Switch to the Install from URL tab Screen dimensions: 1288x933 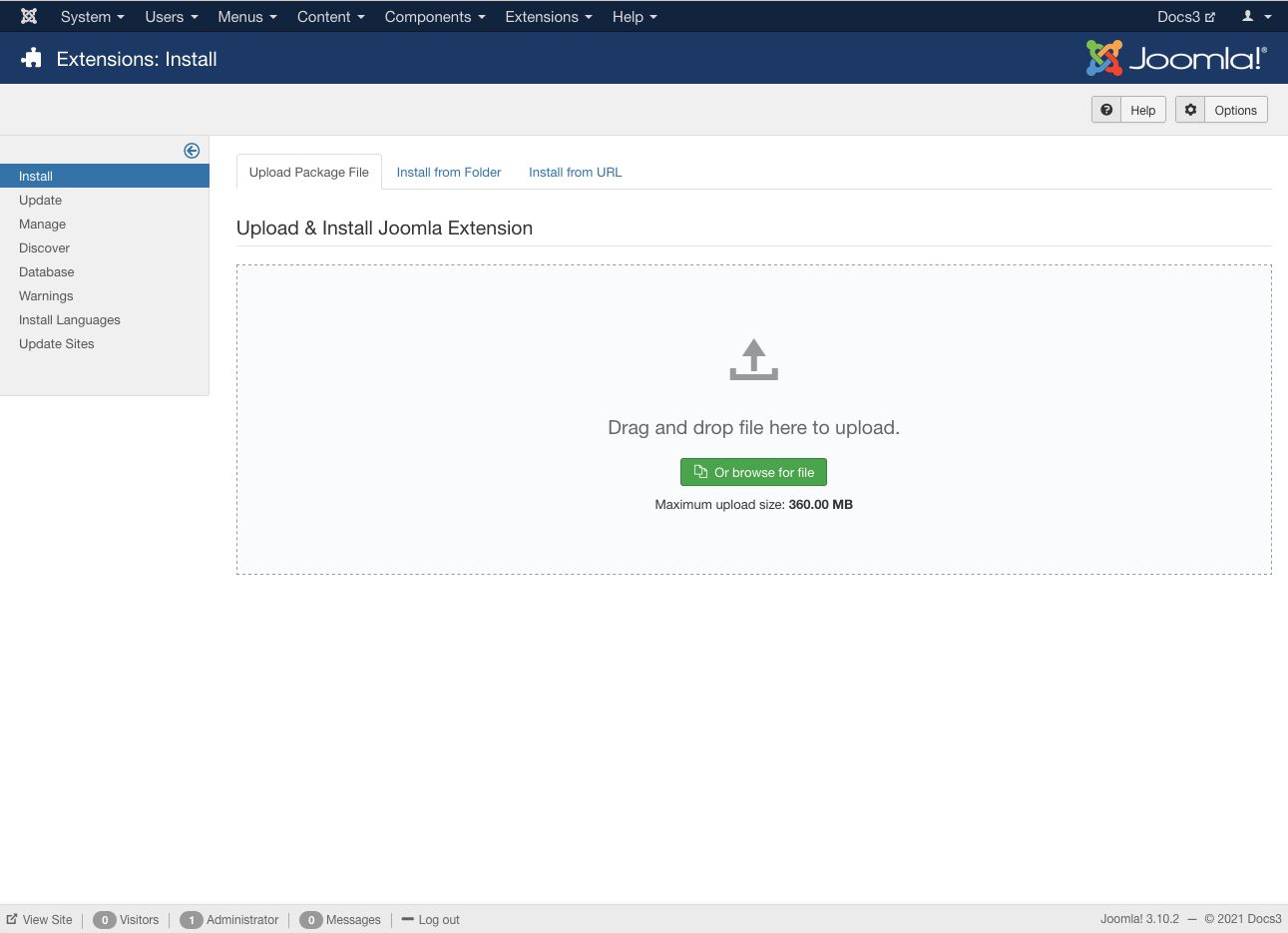click(575, 172)
